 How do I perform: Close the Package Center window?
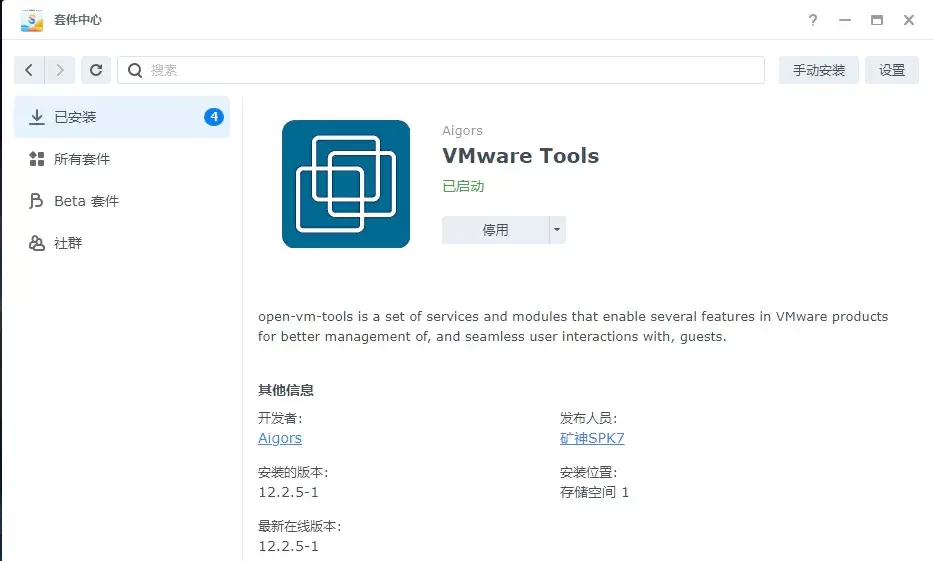point(909,20)
